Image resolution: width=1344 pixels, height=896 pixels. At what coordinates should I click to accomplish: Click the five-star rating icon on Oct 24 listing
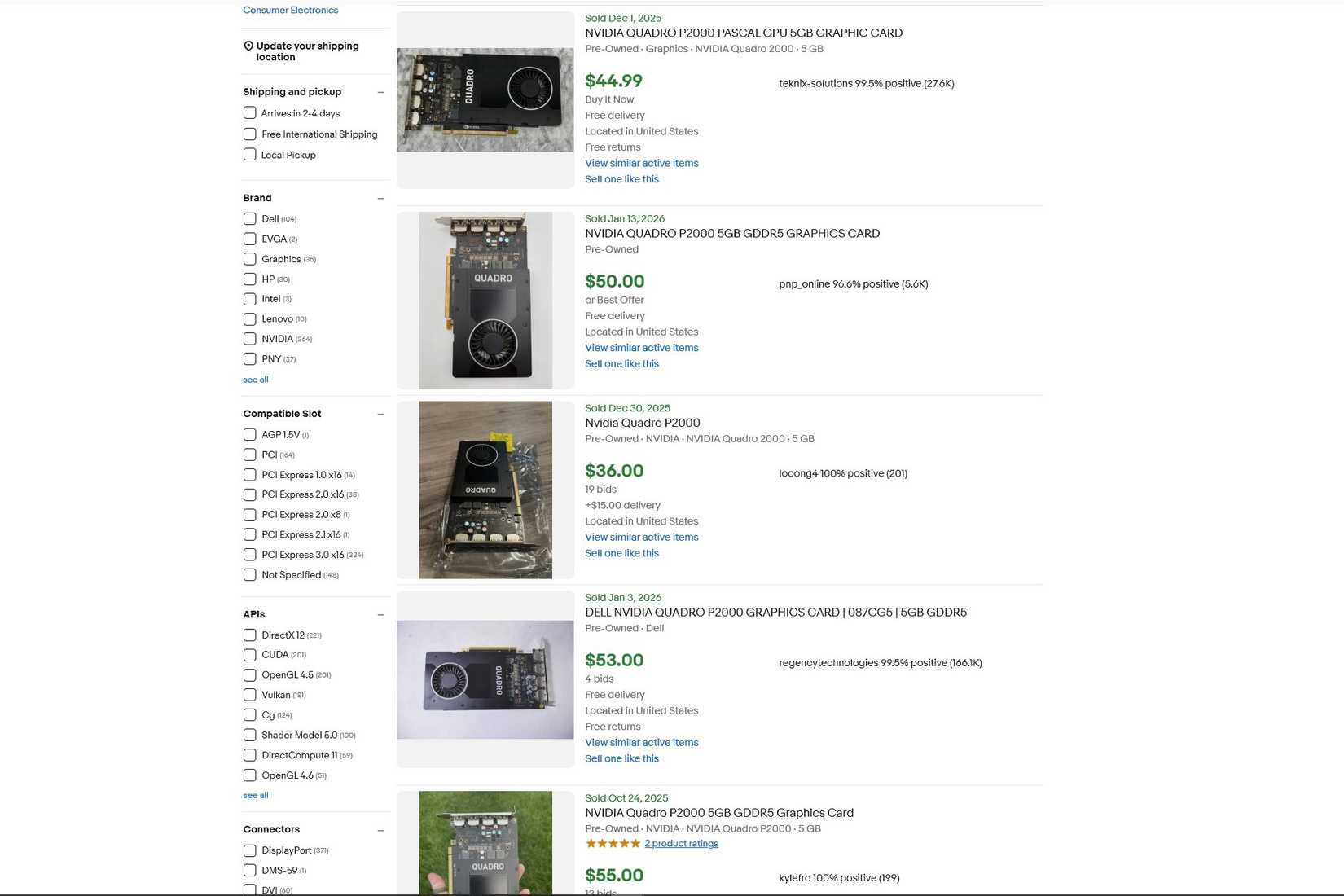pos(613,843)
